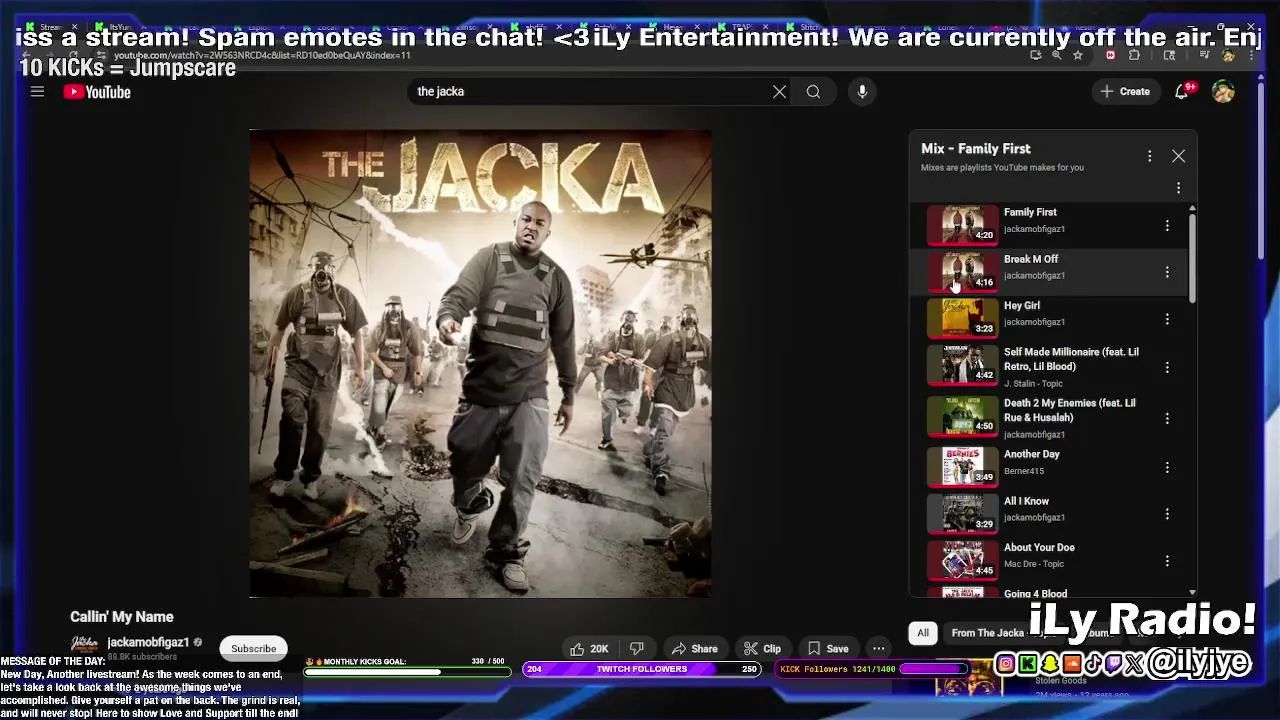Like the video with 20K likes
This screenshot has width=1280, height=720.
(x=589, y=649)
